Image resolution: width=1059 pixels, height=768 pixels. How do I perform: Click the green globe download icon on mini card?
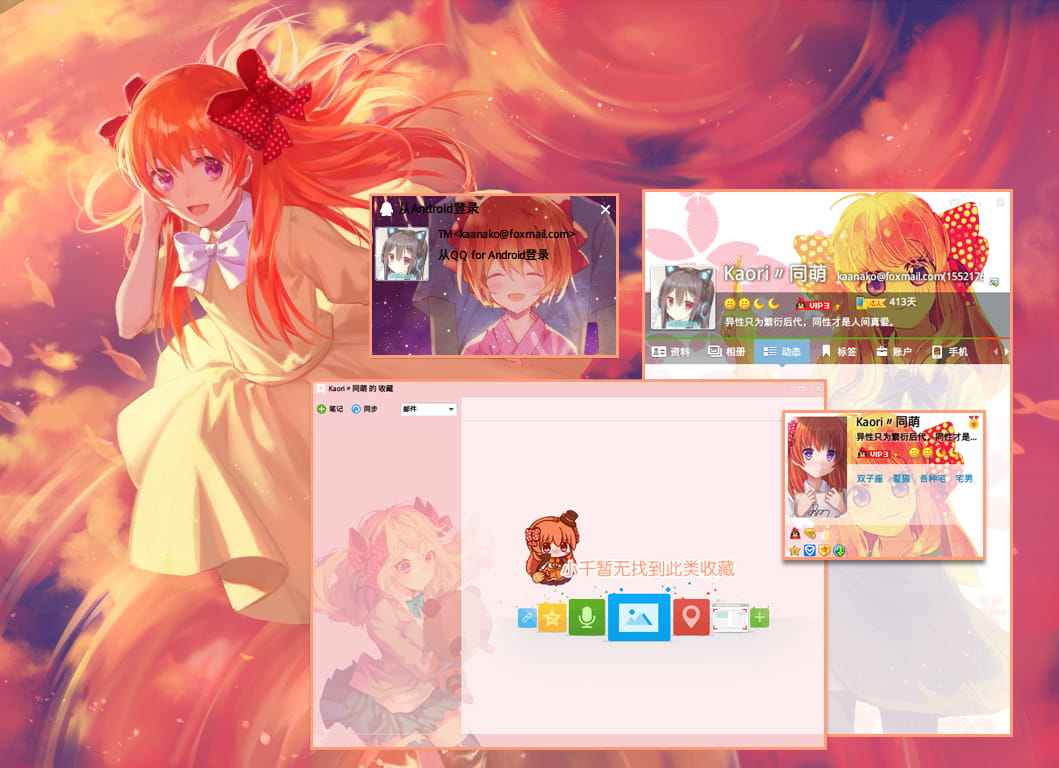coord(840,551)
